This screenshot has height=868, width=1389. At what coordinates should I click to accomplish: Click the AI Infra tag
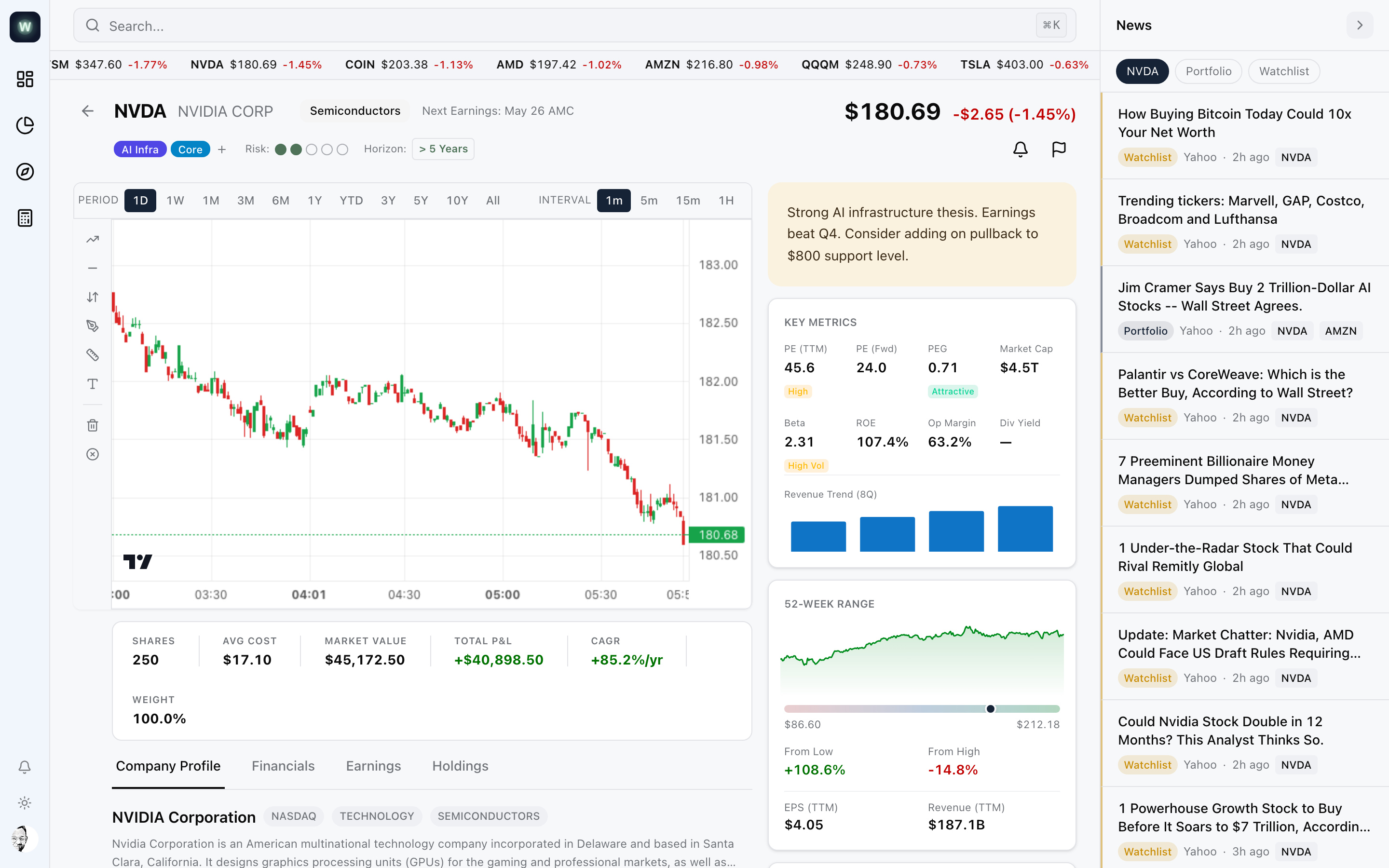(x=140, y=149)
